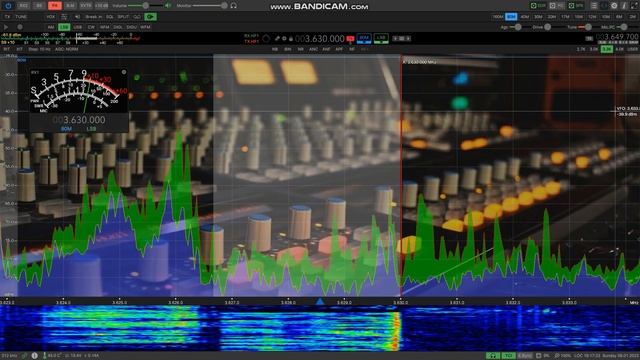Toggle Break-in mode
The width and height of the screenshot is (640, 360).
click(93, 17)
